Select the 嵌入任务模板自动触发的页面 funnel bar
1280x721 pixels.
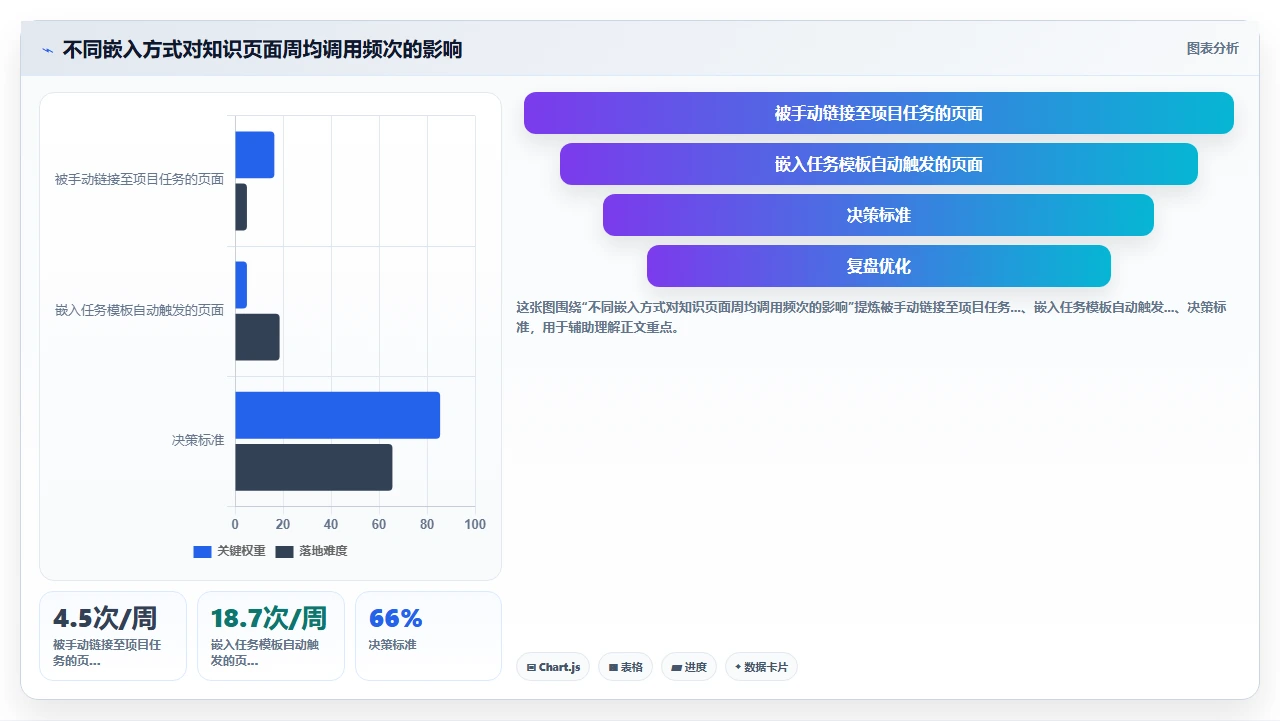(878, 164)
